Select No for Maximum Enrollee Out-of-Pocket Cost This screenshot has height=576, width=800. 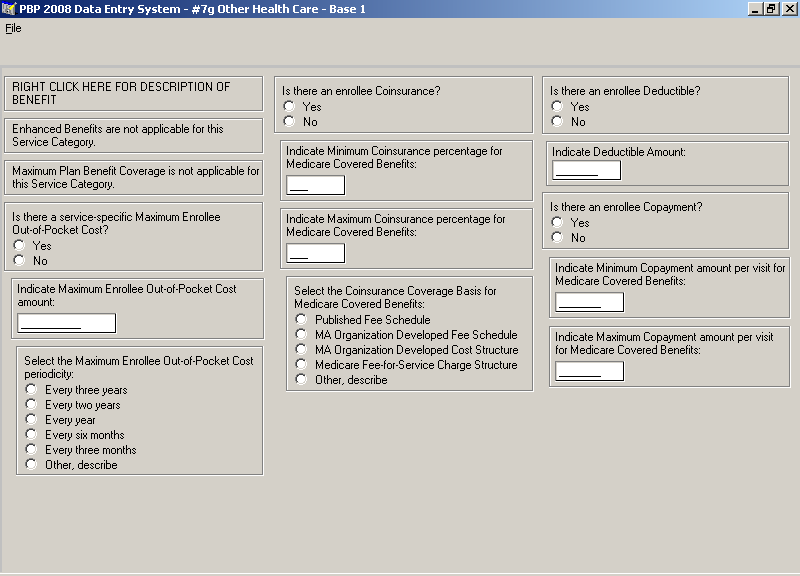click(19, 260)
